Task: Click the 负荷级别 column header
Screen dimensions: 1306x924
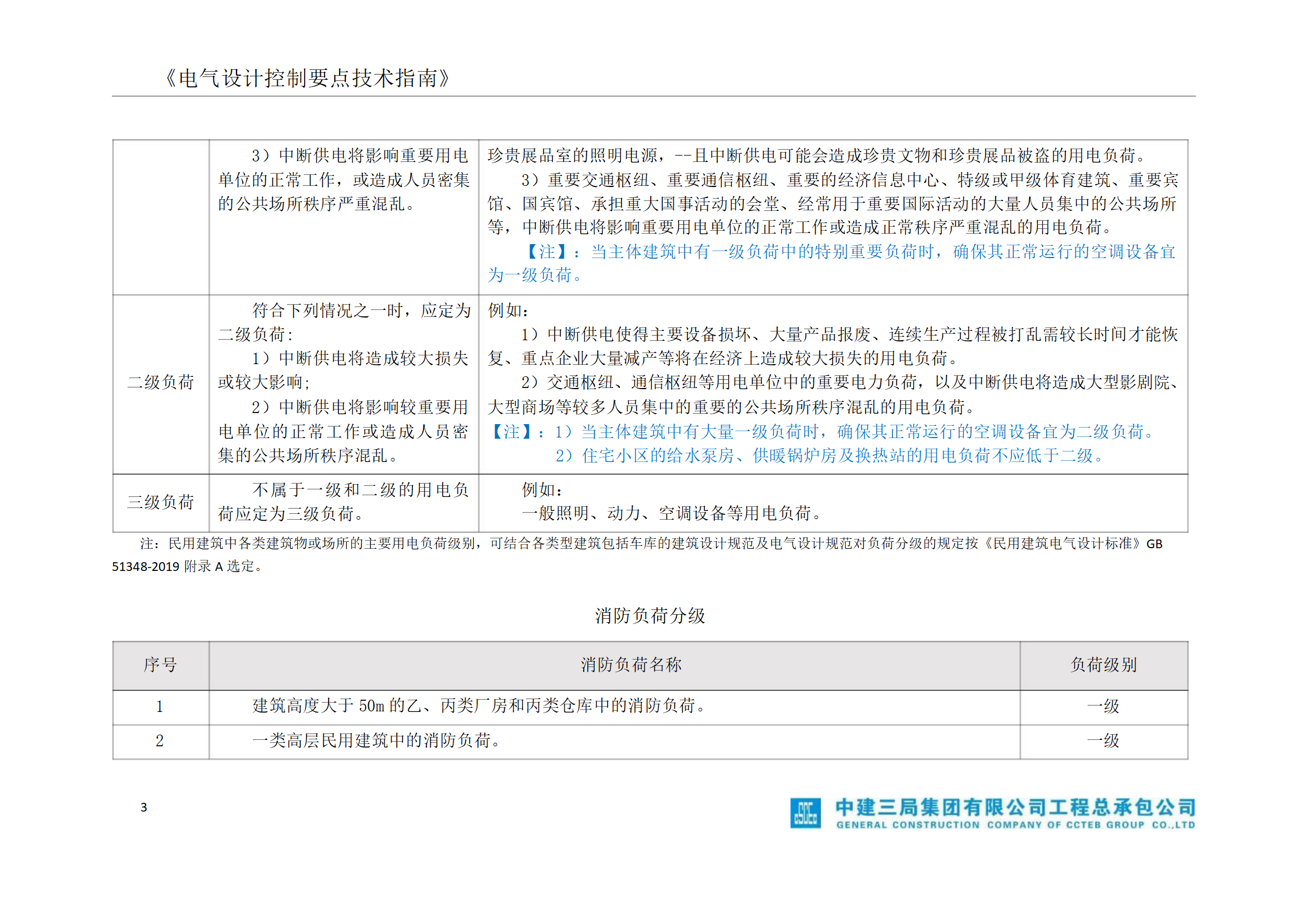Action: (1103, 665)
